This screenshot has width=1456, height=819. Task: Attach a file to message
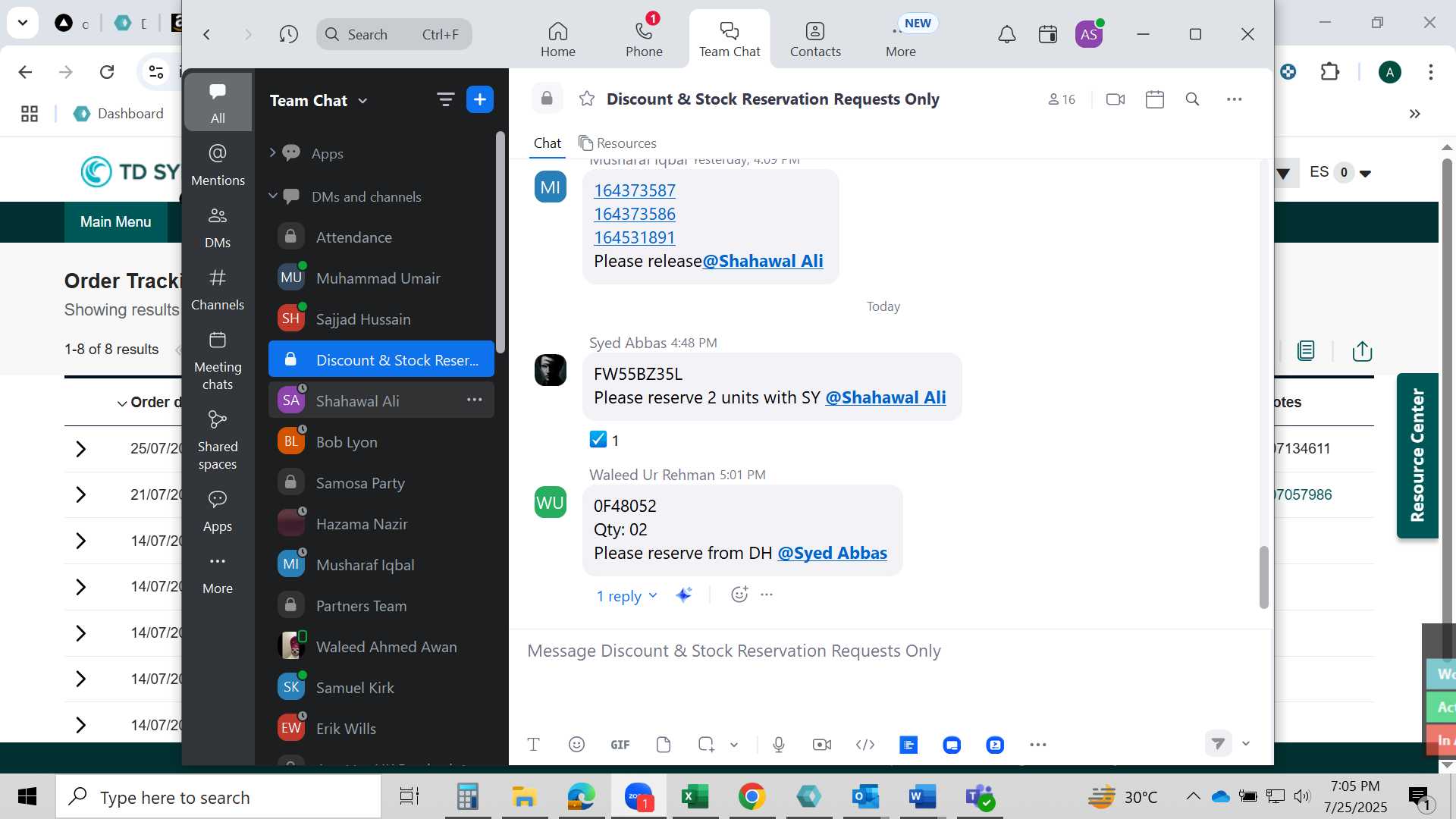663,745
